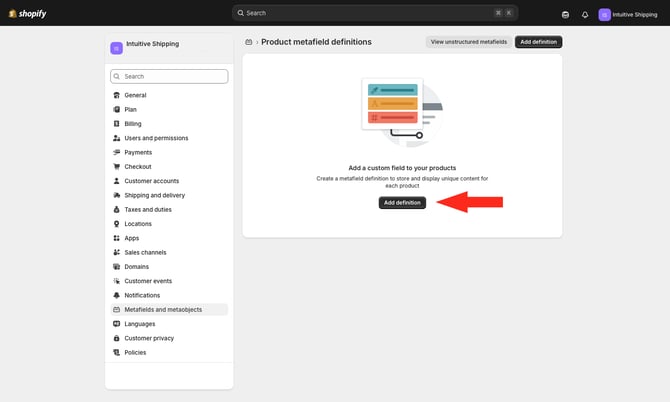The height and width of the screenshot is (402, 670).
Task: Click View unstructured metafields button
Action: point(469,42)
